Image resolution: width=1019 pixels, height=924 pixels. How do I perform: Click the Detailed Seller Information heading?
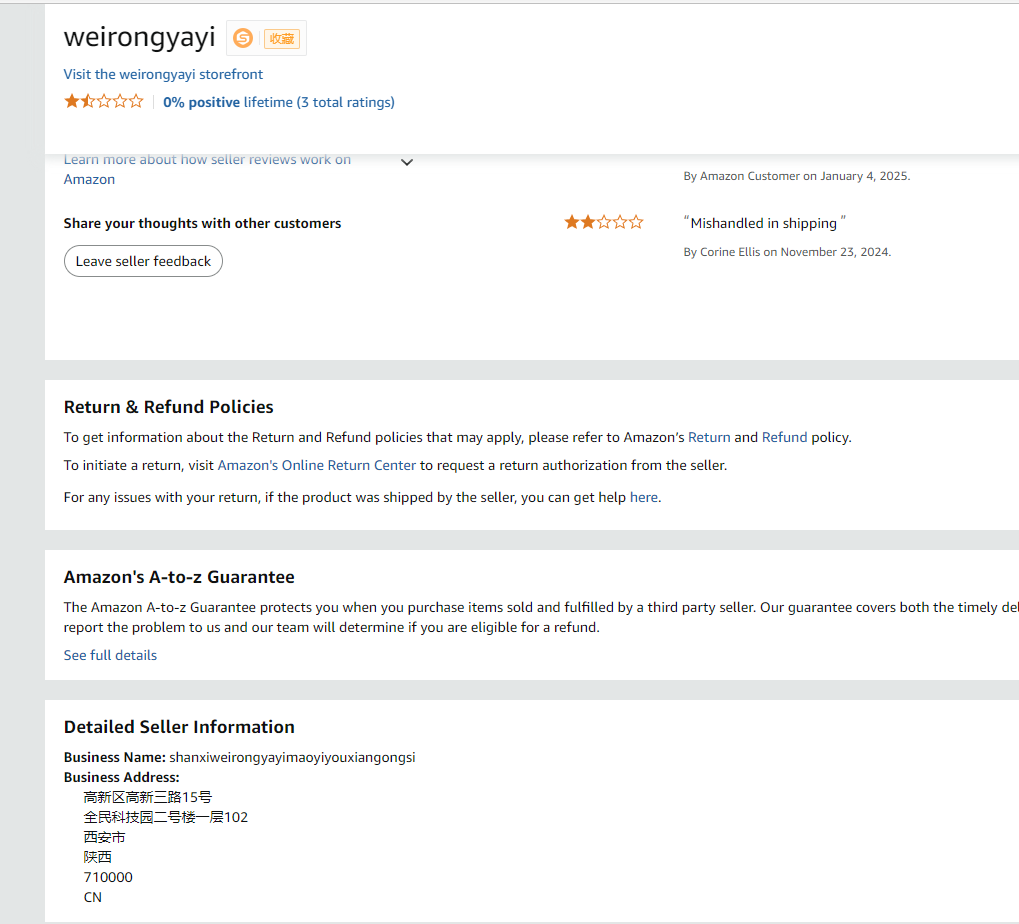179,727
